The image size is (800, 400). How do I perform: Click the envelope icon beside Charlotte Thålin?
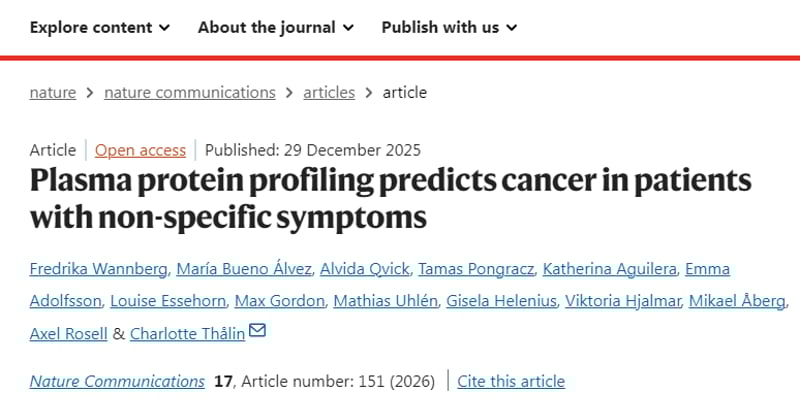[x=257, y=332]
